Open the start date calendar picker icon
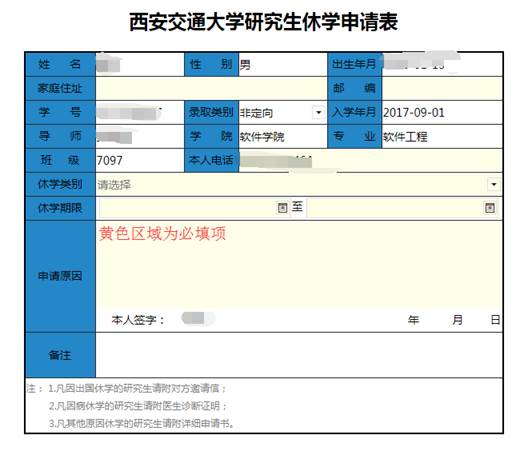The height and width of the screenshot is (459, 528). pos(282,208)
